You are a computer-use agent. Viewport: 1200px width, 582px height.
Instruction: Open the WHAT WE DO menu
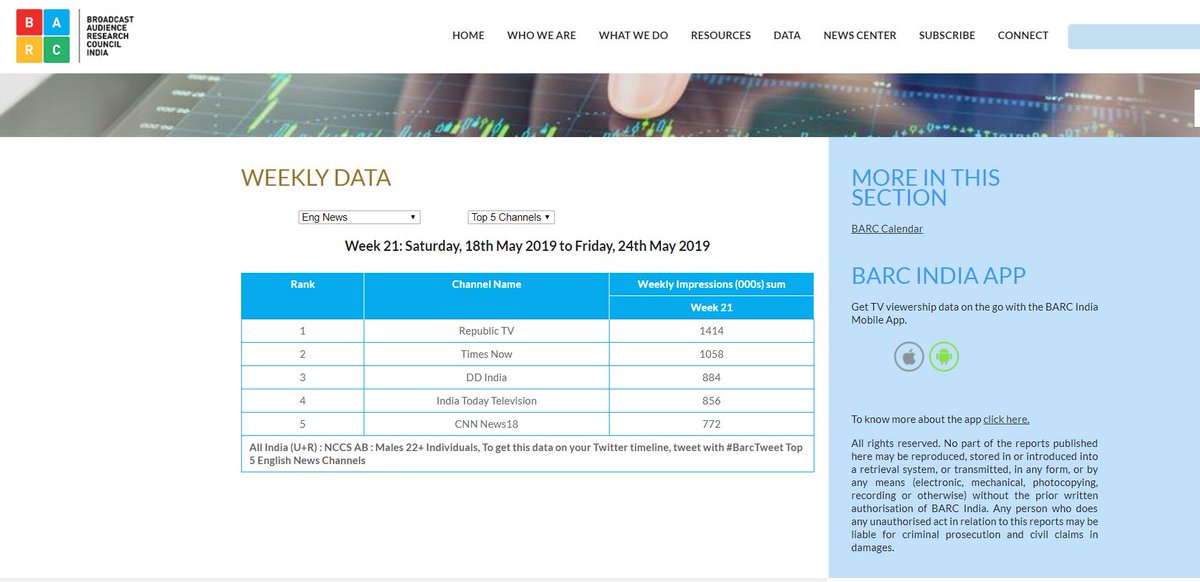click(633, 35)
